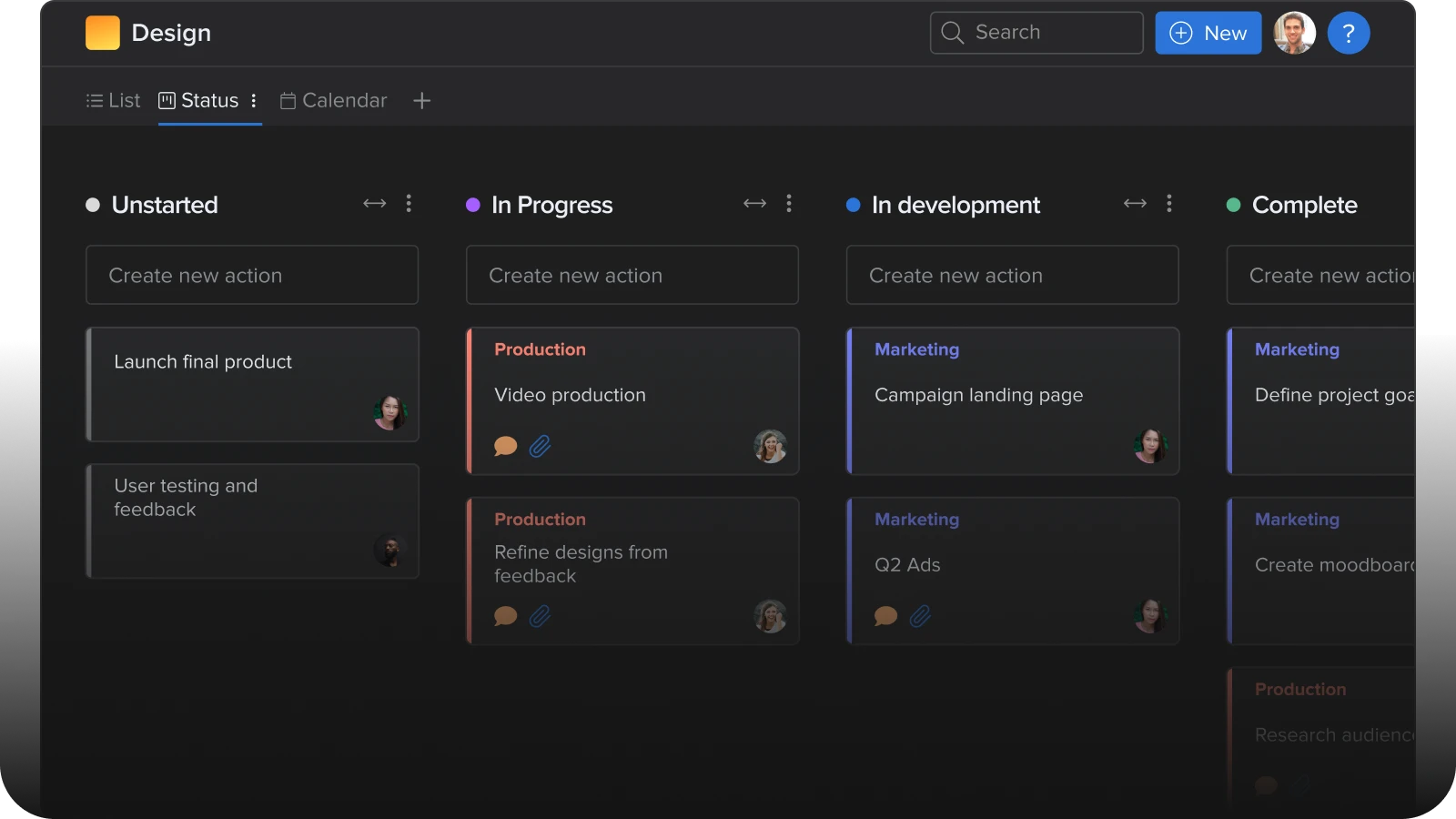1456x819 pixels.
Task: Click the orange Design project color swatch
Action: (x=102, y=32)
